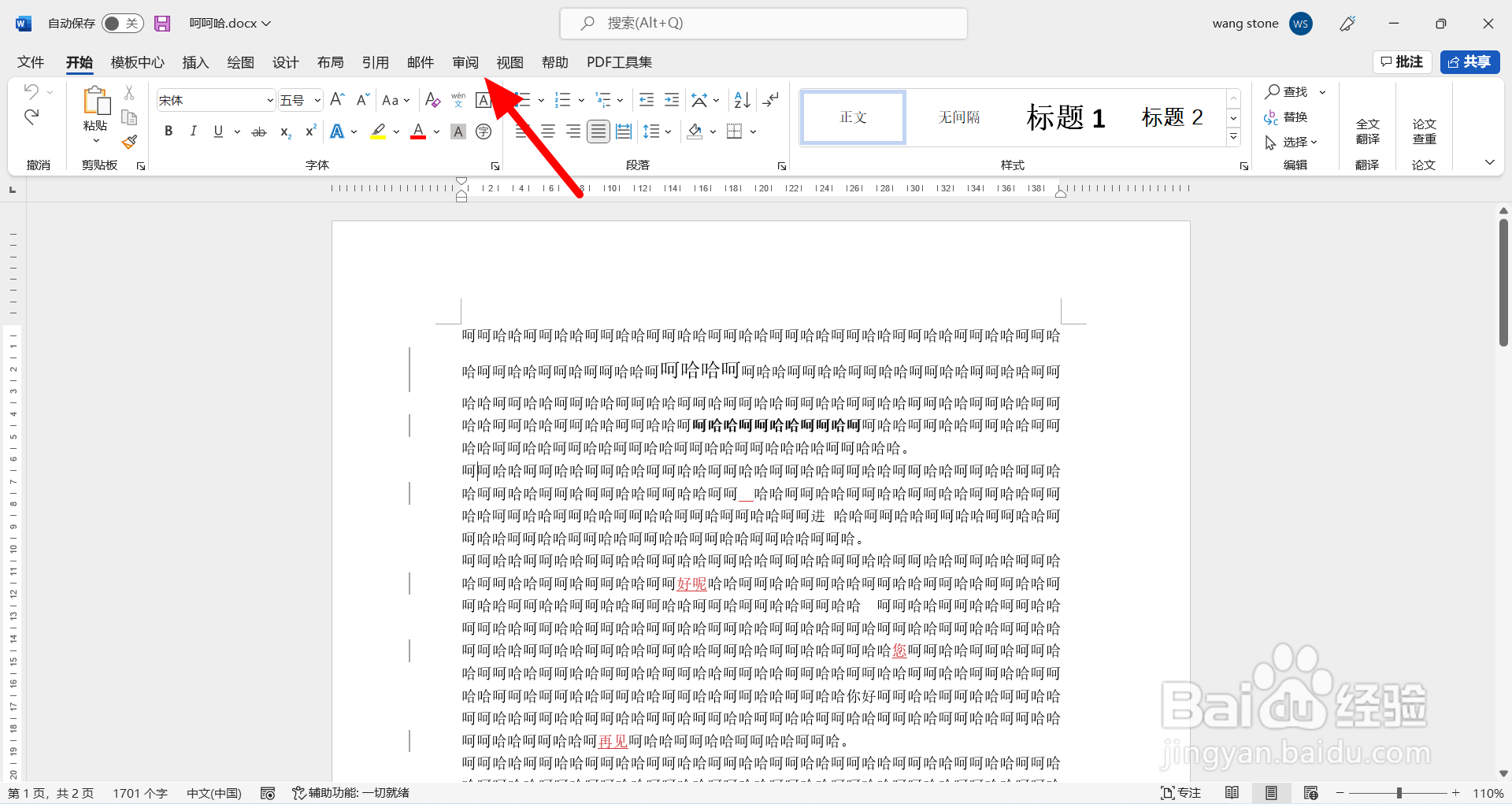Image resolution: width=1512 pixels, height=804 pixels.
Task: Increase paragraph indent
Action: (672, 100)
